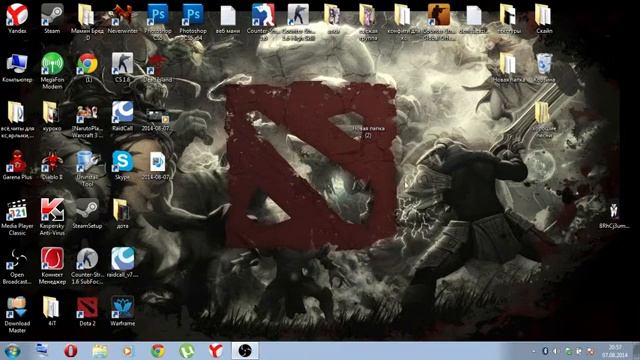Open the Bluetooth tray icon
The image size is (640, 360).
point(545,351)
